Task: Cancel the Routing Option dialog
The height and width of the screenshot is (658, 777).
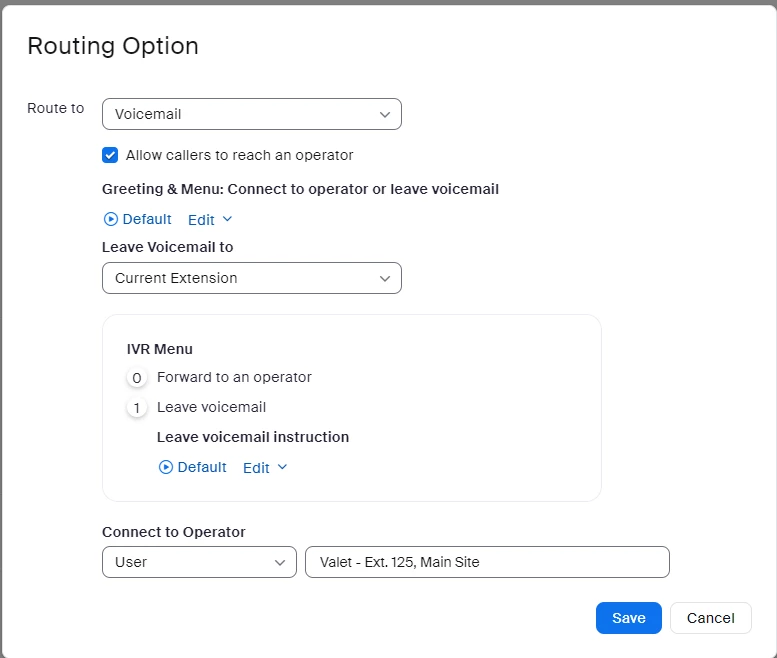Action: point(710,618)
